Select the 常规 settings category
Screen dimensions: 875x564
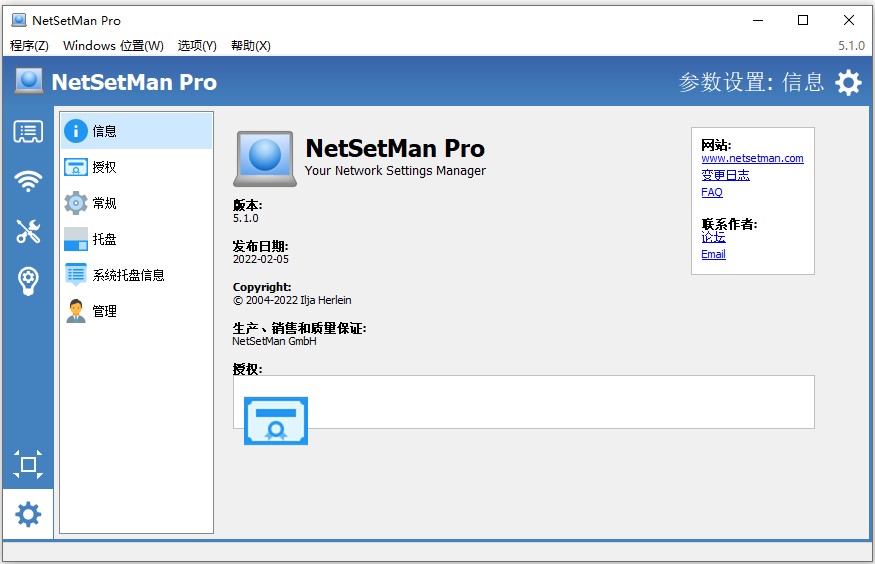[x=137, y=203]
